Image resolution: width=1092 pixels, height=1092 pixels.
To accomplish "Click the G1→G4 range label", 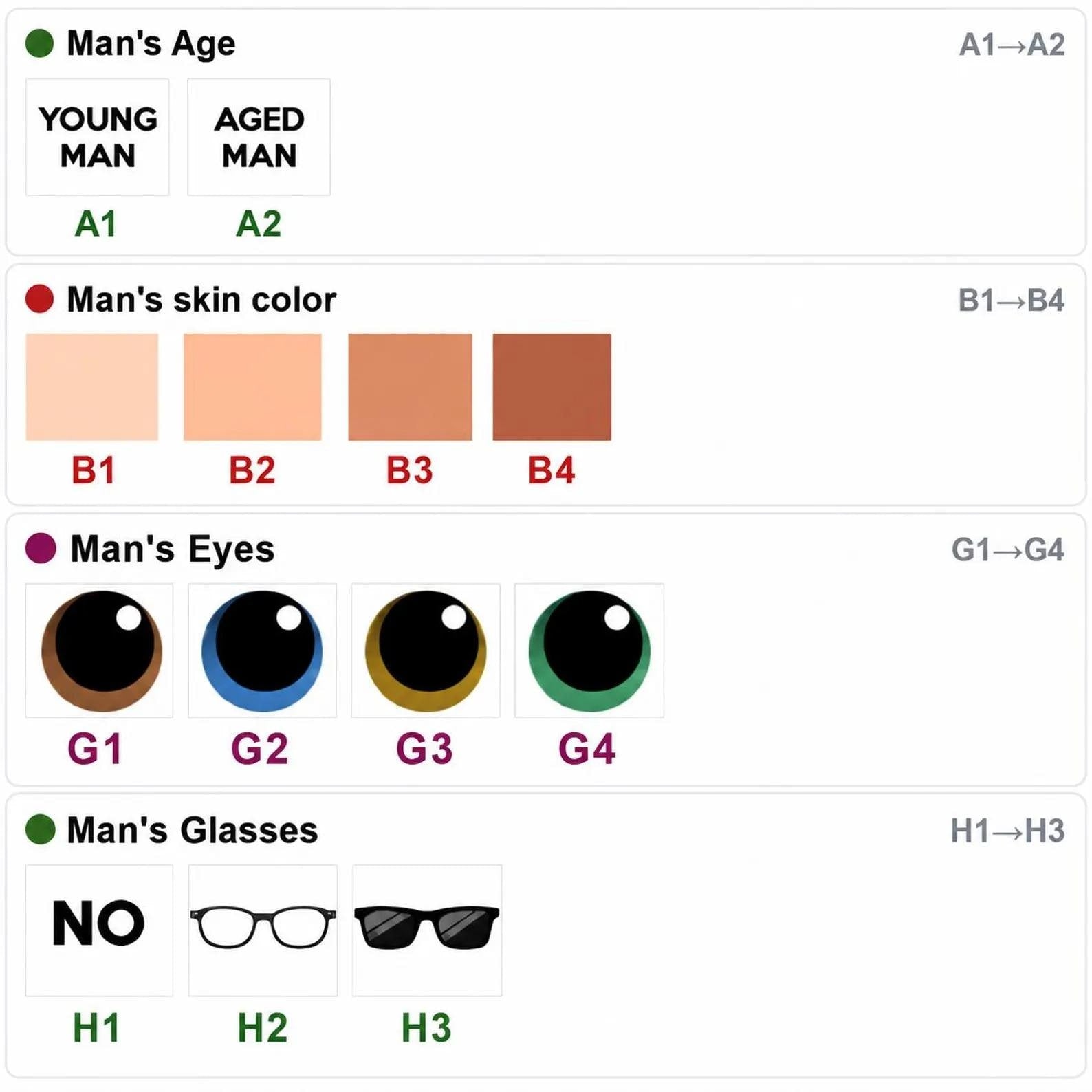I will tap(1008, 550).
